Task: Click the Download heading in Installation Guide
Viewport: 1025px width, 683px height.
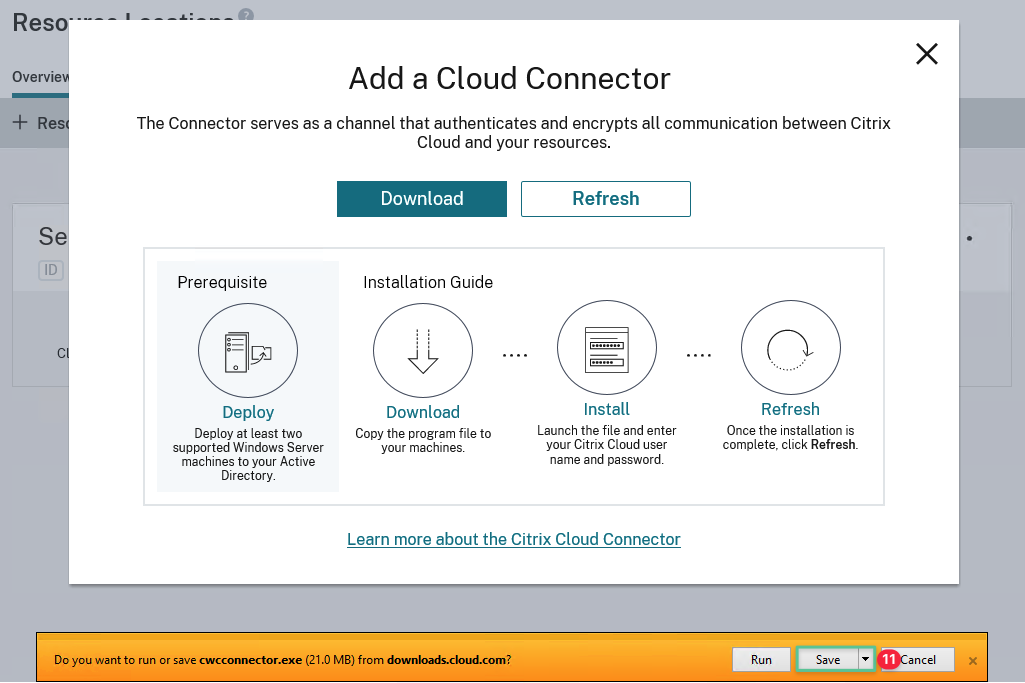Action: [423, 412]
